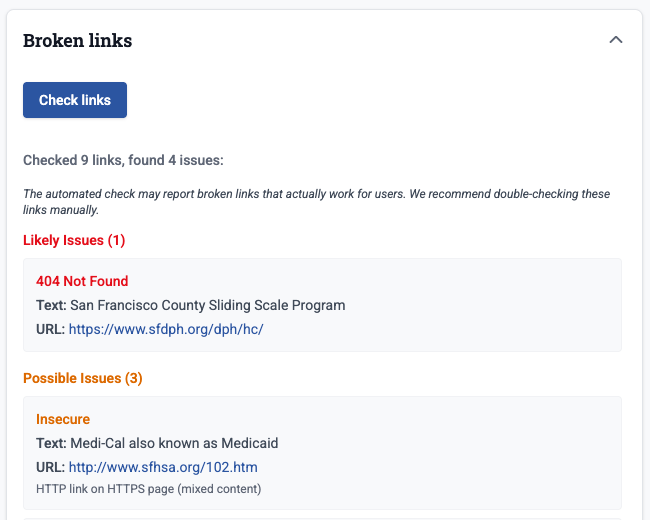The height and width of the screenshot is (520, 650).
Task: Click the Medi-Cal also known as Medicaid text
Action: click(174, 443)
